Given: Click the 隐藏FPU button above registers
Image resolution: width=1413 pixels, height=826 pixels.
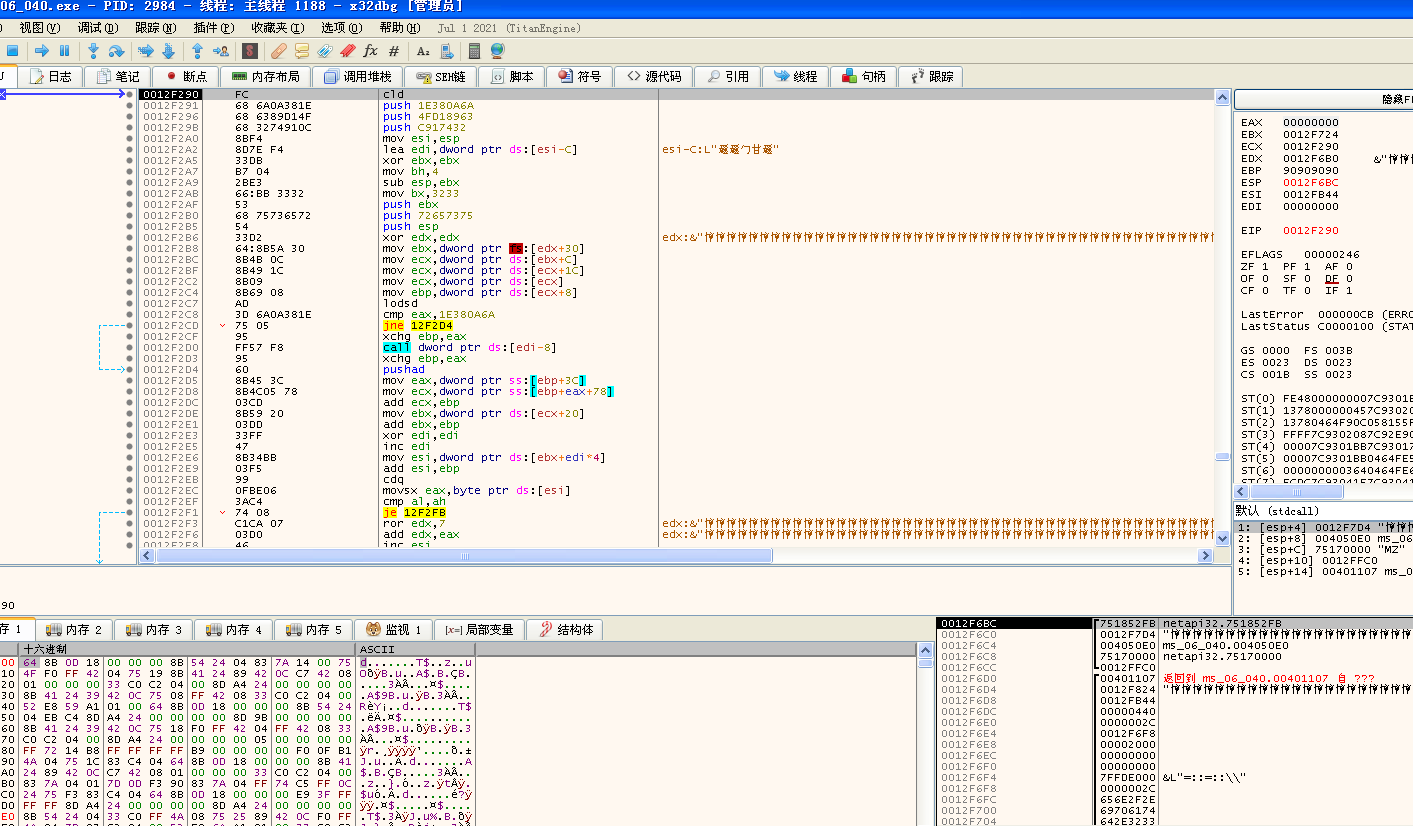Looking at the screenshot, I should point(1322,99).
